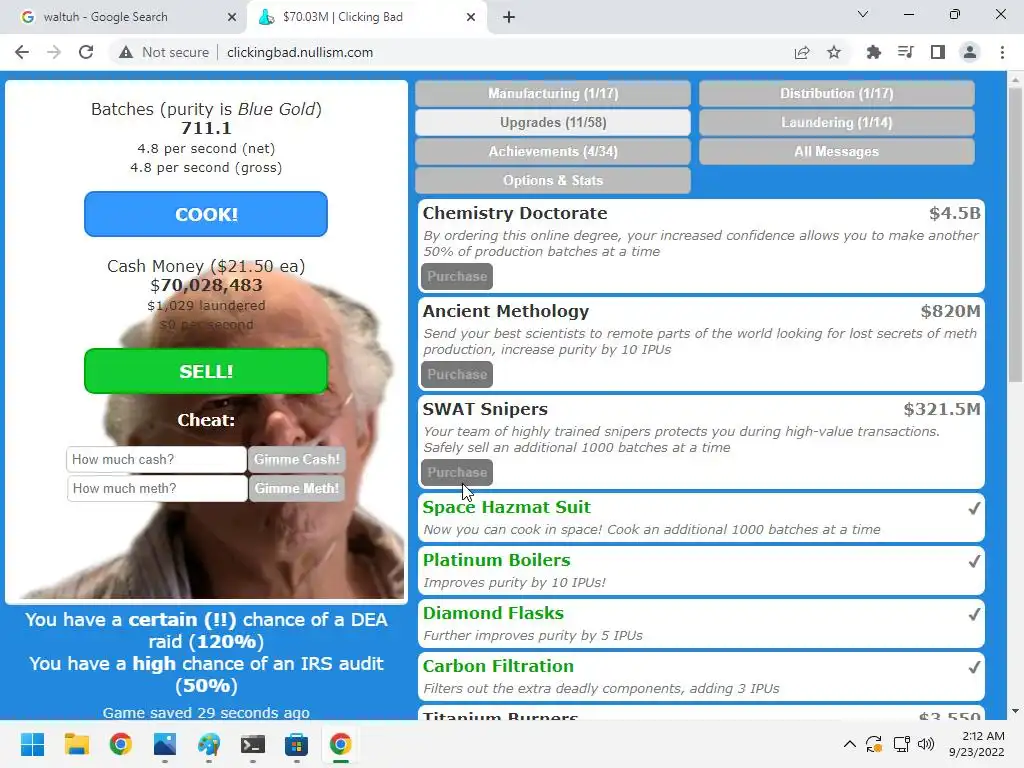Click the $820M price label

pyautogui.click(x=950, y=312)
